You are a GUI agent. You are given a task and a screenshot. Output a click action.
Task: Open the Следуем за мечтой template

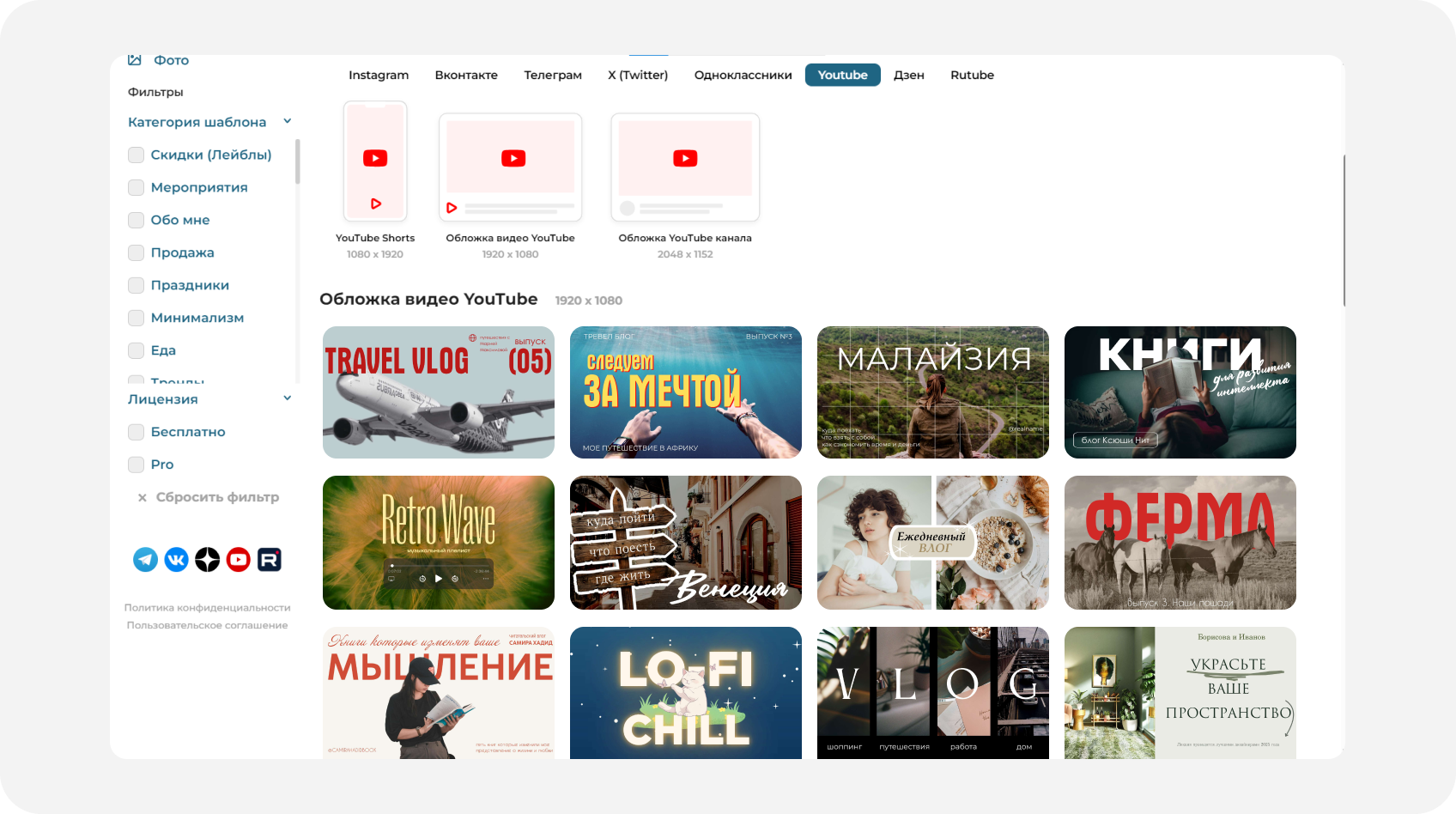point(686,392)
